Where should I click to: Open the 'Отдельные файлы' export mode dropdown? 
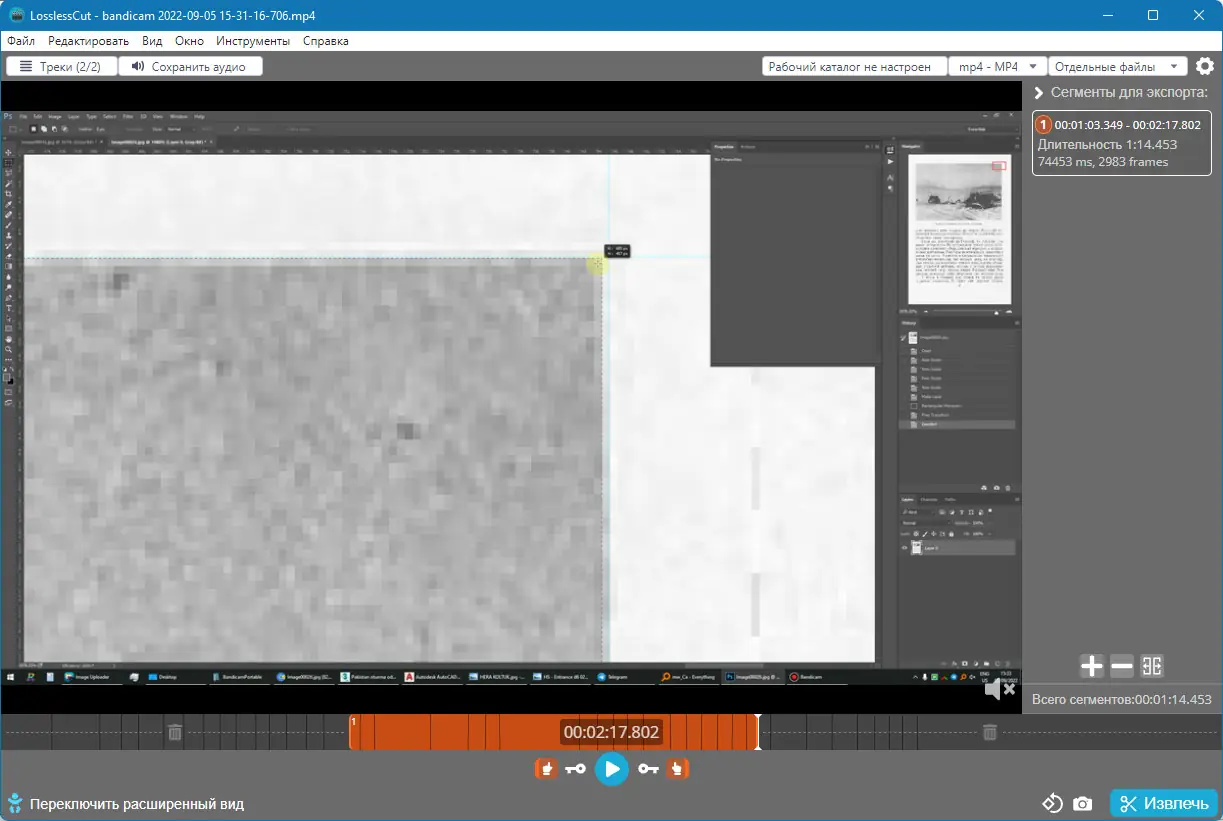pyautogui.click(x=1117, y=66)
